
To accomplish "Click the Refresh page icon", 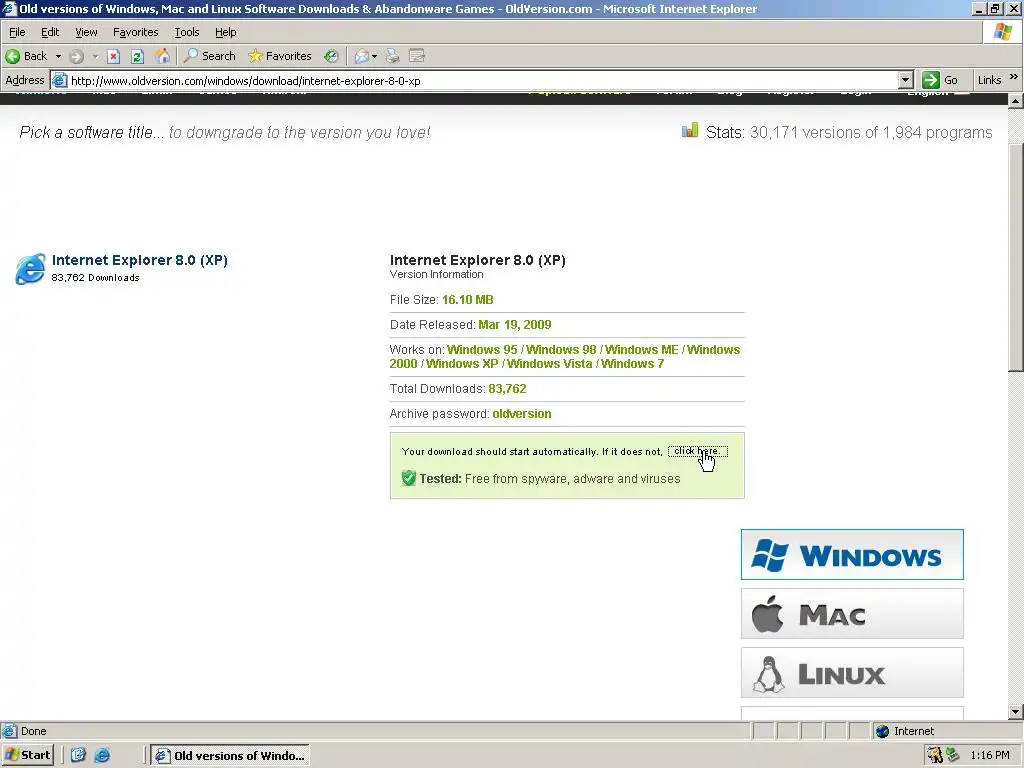I will coord(137,56).
